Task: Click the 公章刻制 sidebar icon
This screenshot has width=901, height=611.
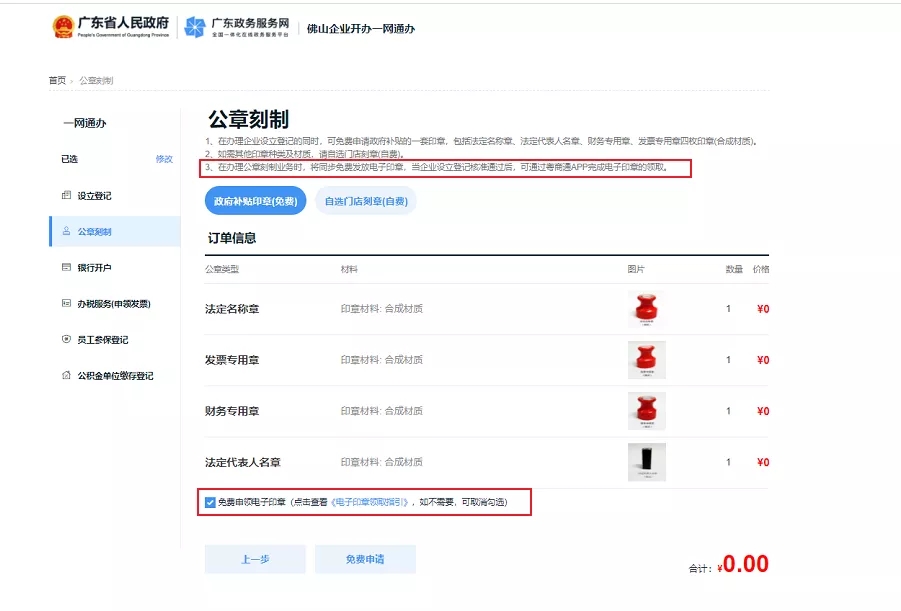Action: (x=66, y=232)
